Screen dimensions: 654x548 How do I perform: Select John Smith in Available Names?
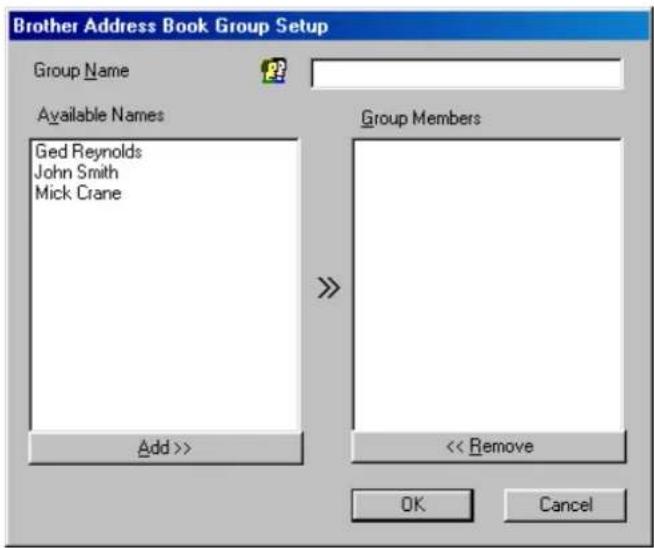77,172
